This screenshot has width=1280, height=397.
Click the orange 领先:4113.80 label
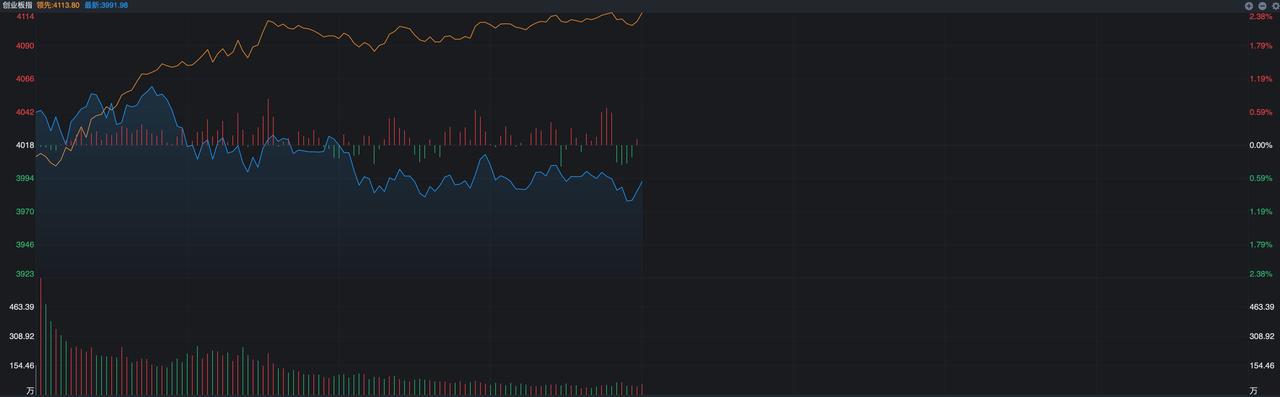[58, 5]
